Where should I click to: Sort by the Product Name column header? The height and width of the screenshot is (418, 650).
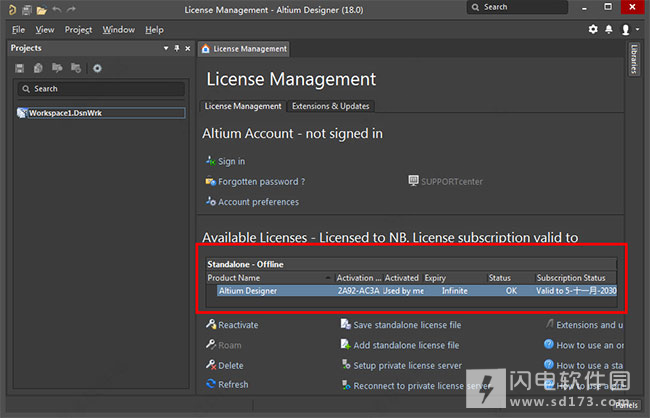[270, 278]
